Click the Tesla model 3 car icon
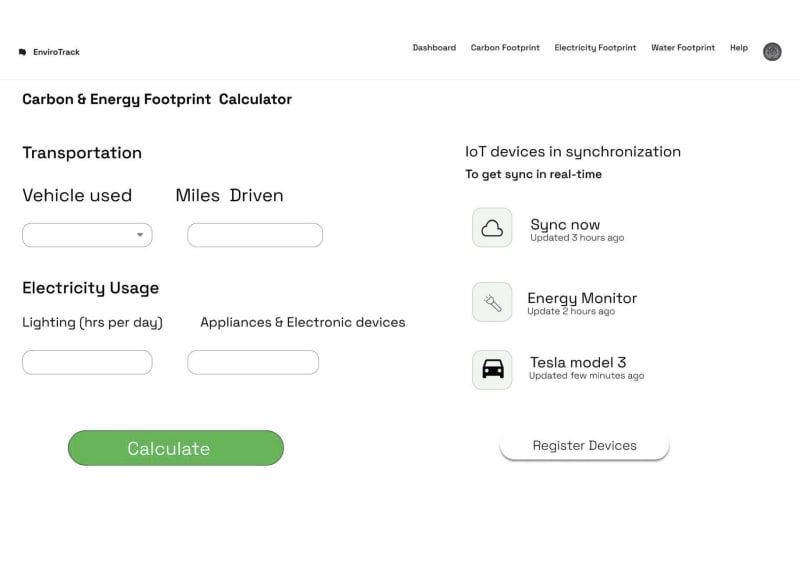The image size is (800, 565). click(492, 370)
